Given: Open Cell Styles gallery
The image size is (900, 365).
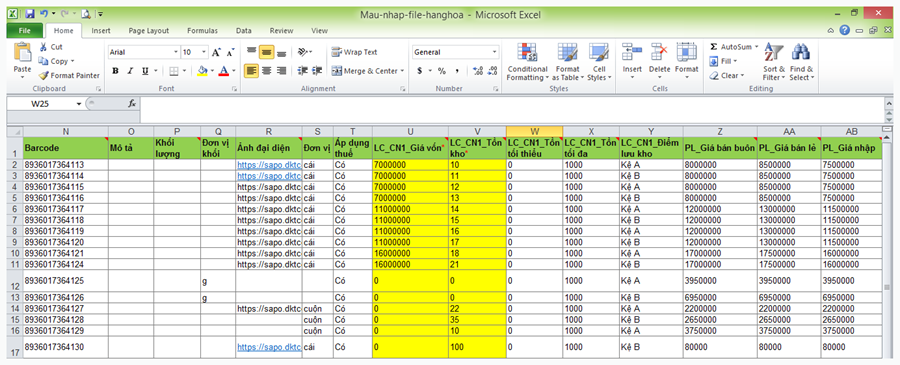Looking at the screenshot, I should (599, 62).
